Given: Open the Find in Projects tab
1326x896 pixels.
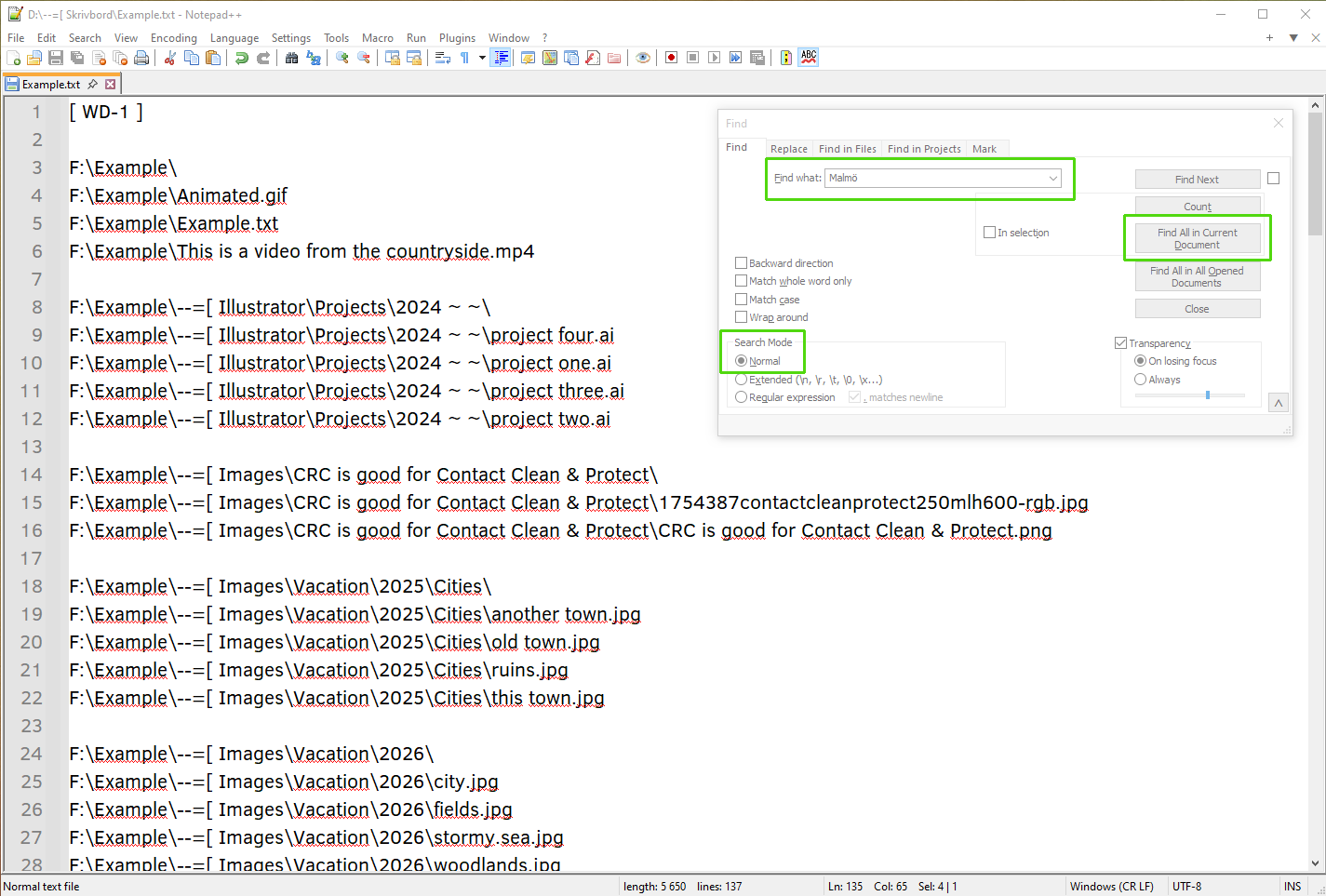Looking at the screenshot, I should coord(924,149).
